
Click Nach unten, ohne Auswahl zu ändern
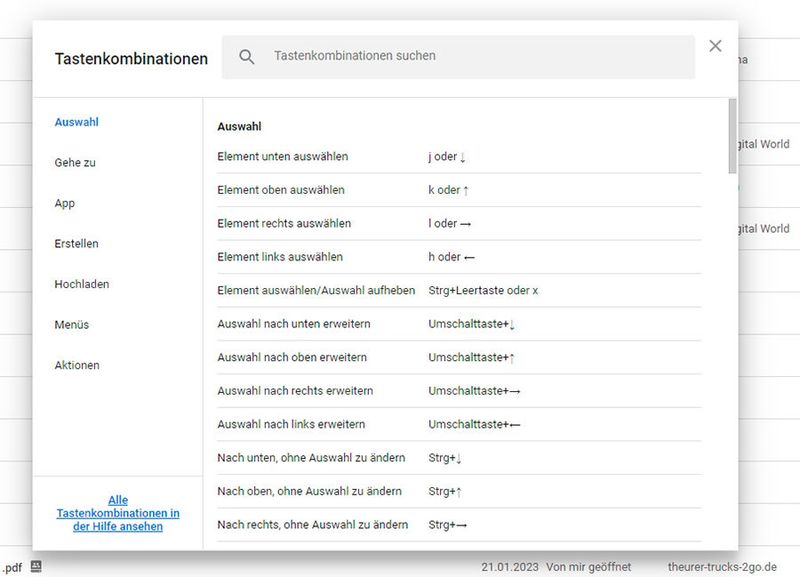tap(311, 458)
